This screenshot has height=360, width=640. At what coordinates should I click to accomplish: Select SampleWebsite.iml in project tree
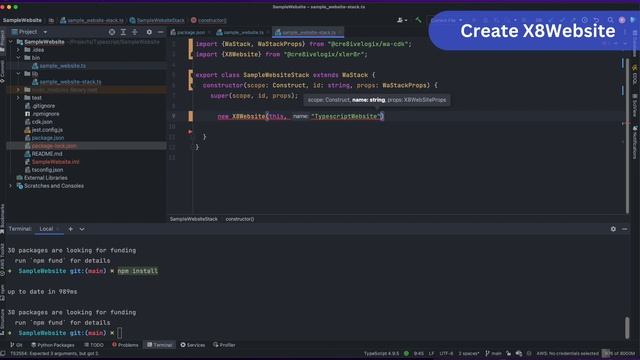tap(55, 162)
